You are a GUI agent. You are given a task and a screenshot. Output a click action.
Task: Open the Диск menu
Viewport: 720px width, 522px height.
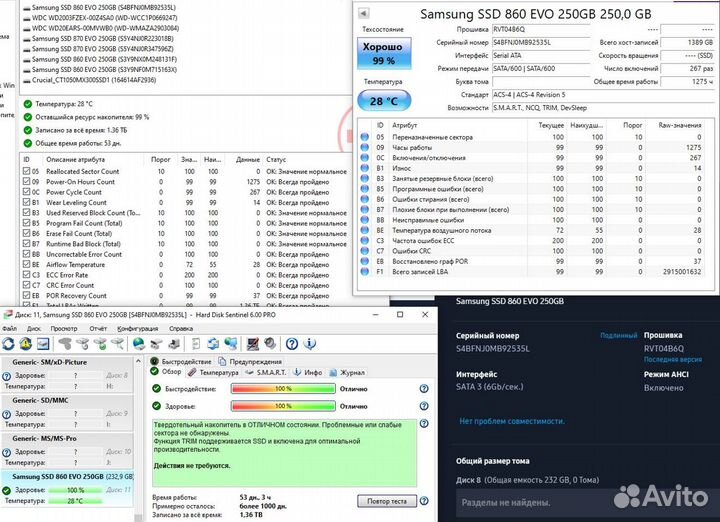34,328
